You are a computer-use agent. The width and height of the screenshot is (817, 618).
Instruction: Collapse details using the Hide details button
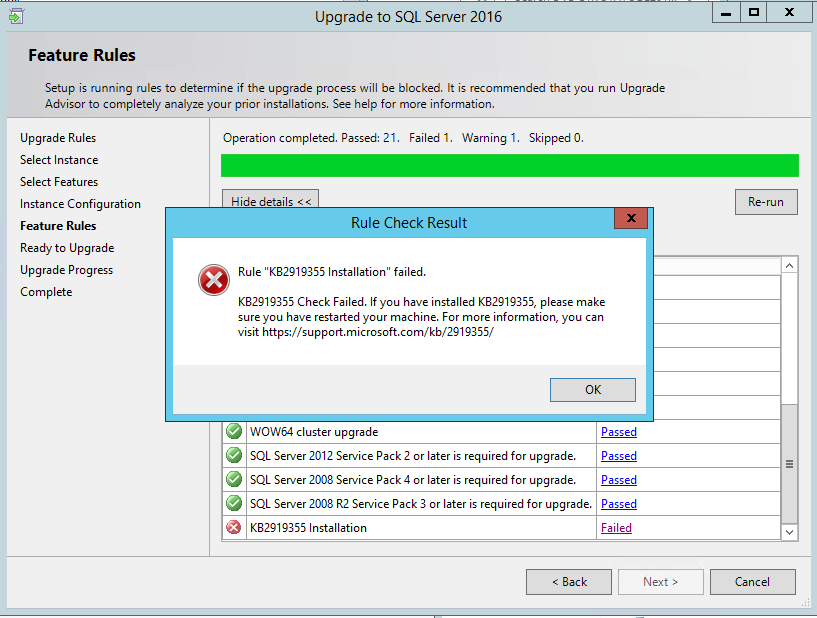pyautogui.click(x=270, y=201)
